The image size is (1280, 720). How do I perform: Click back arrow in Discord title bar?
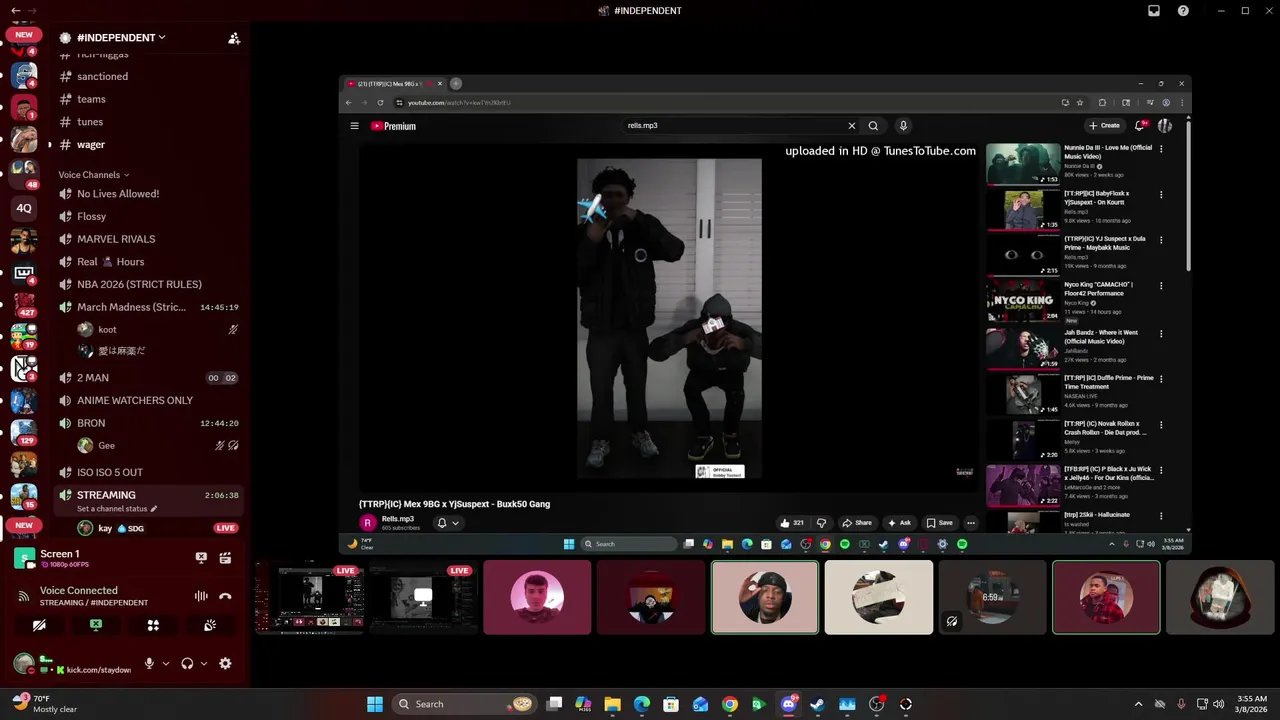[15, 10]
